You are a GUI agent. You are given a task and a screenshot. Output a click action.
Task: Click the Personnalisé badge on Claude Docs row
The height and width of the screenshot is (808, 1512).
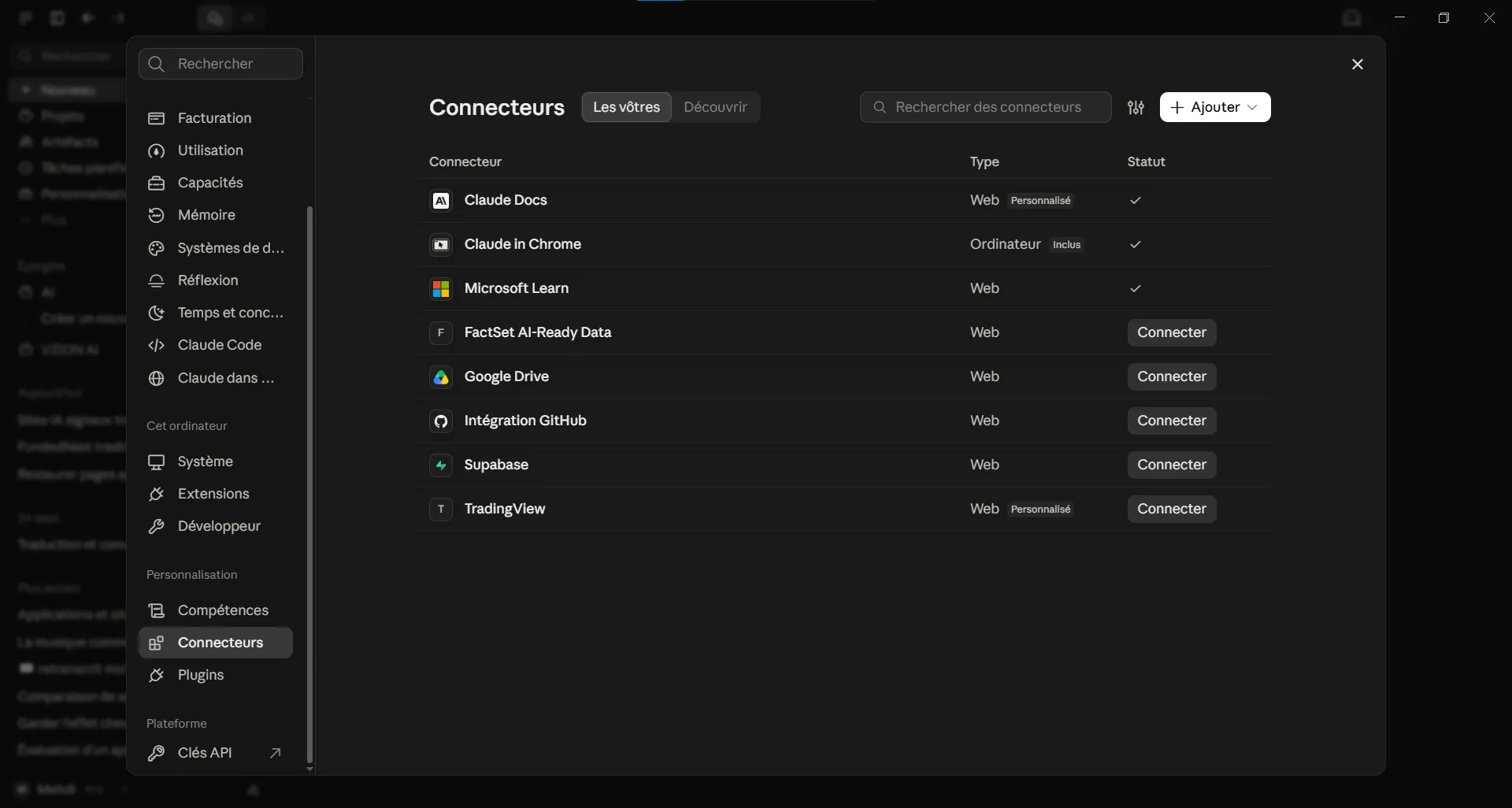pos(1040,201)
